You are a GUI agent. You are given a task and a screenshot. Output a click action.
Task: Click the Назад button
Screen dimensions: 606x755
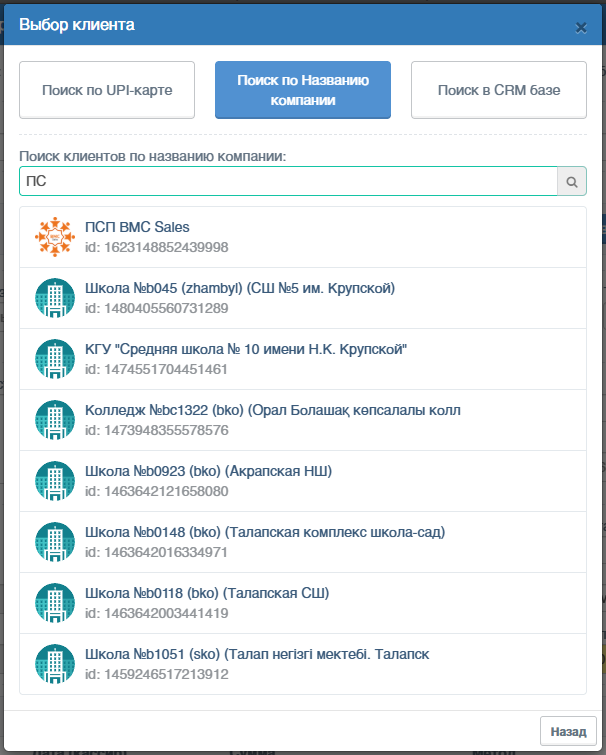(x=568, y=731)
